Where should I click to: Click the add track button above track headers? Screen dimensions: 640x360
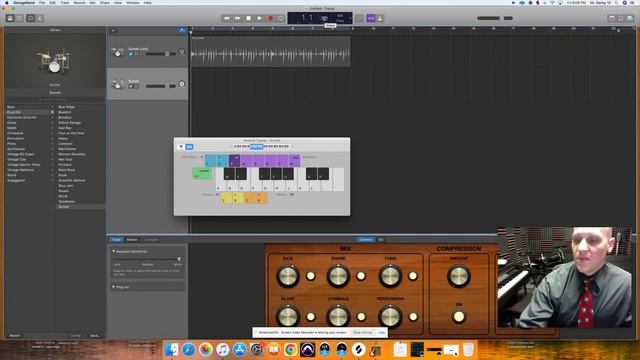tap(113, 31)
